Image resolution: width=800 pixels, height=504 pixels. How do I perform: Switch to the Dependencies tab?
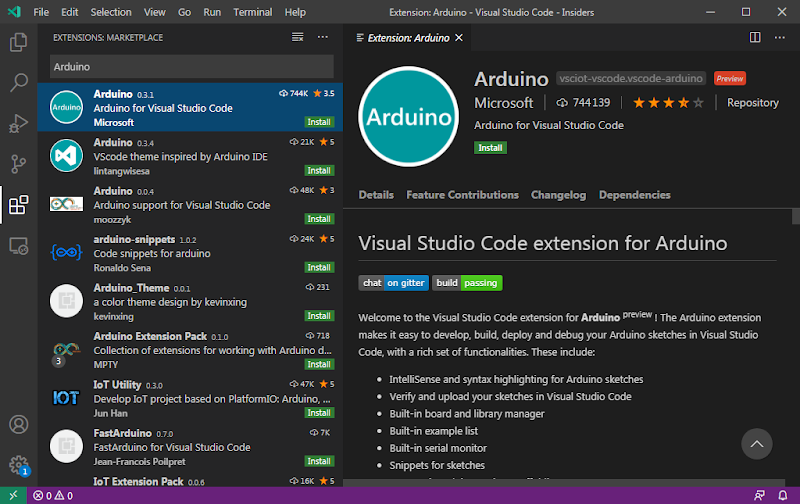tap(634, 195)
